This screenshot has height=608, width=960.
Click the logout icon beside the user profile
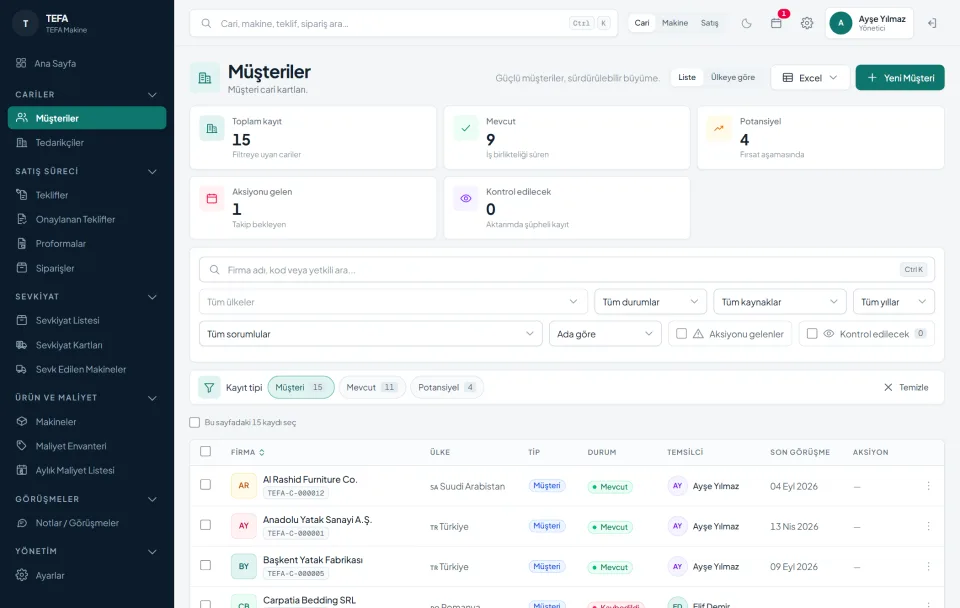coord(932,23)
